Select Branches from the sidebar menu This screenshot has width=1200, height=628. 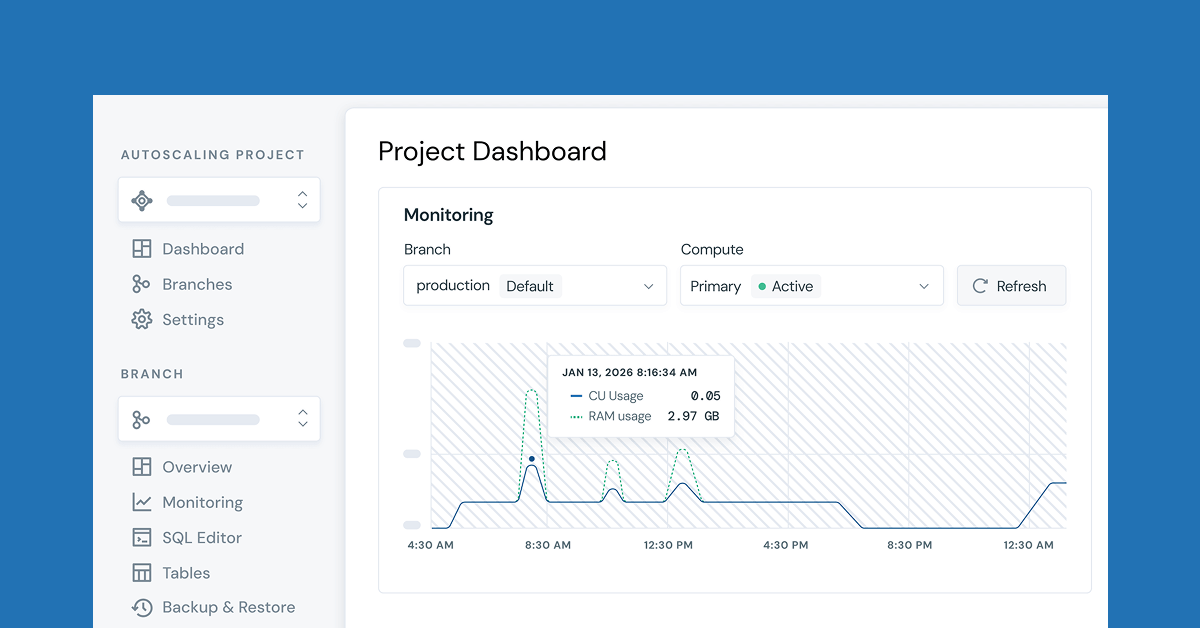click(x=198, y=284)
